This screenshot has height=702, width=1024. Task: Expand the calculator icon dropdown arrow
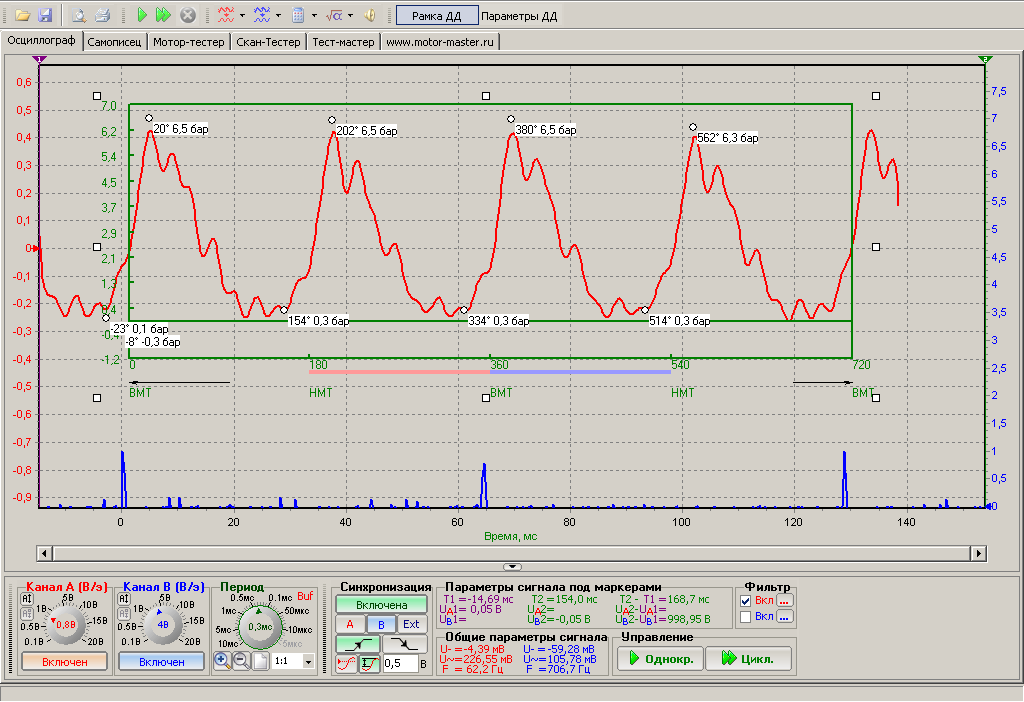coord(314,15)
